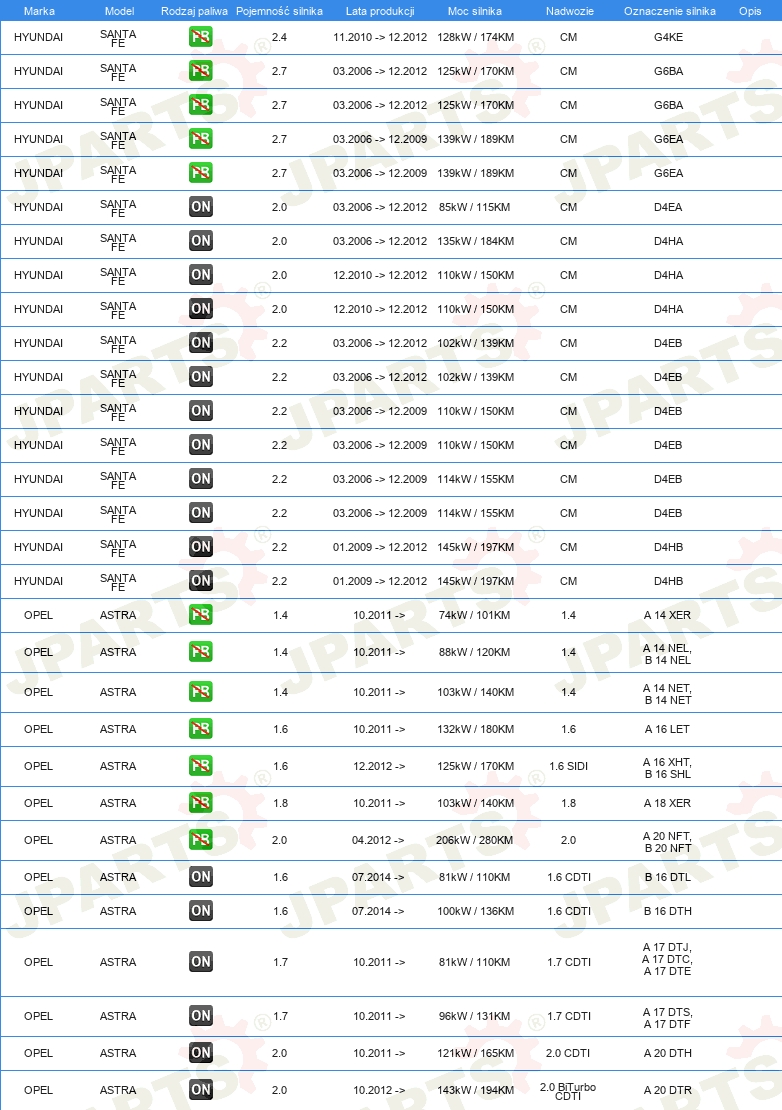Click the Lata produkcji column header

380,11
